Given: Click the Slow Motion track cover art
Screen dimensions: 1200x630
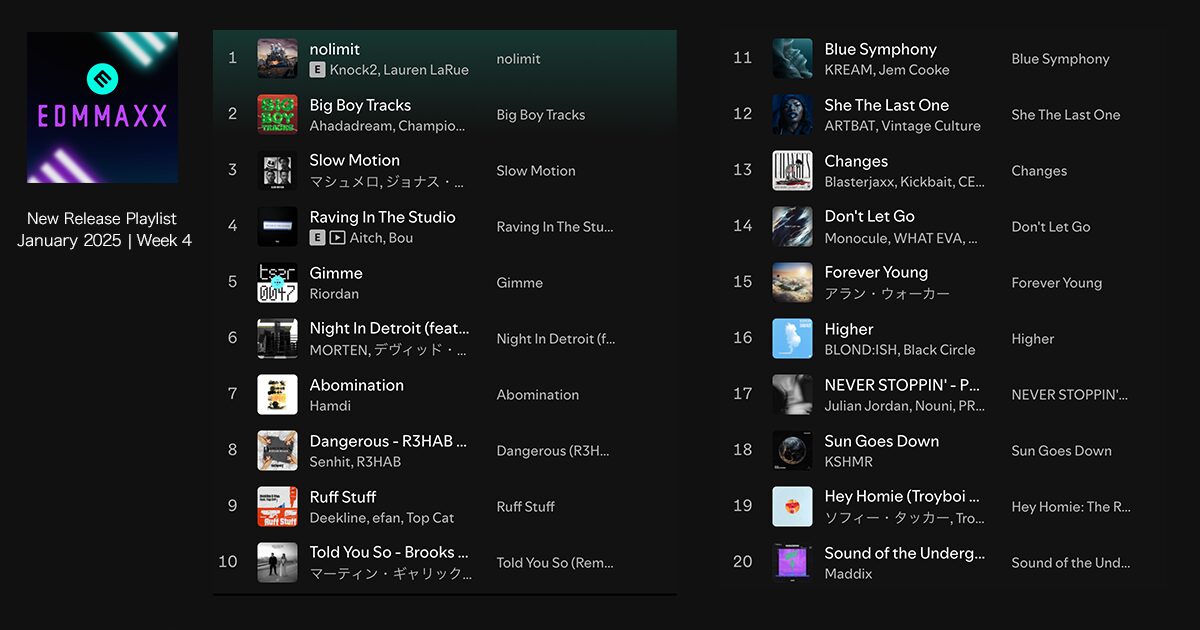Looking at the screenshot, I should pos(277,171).
